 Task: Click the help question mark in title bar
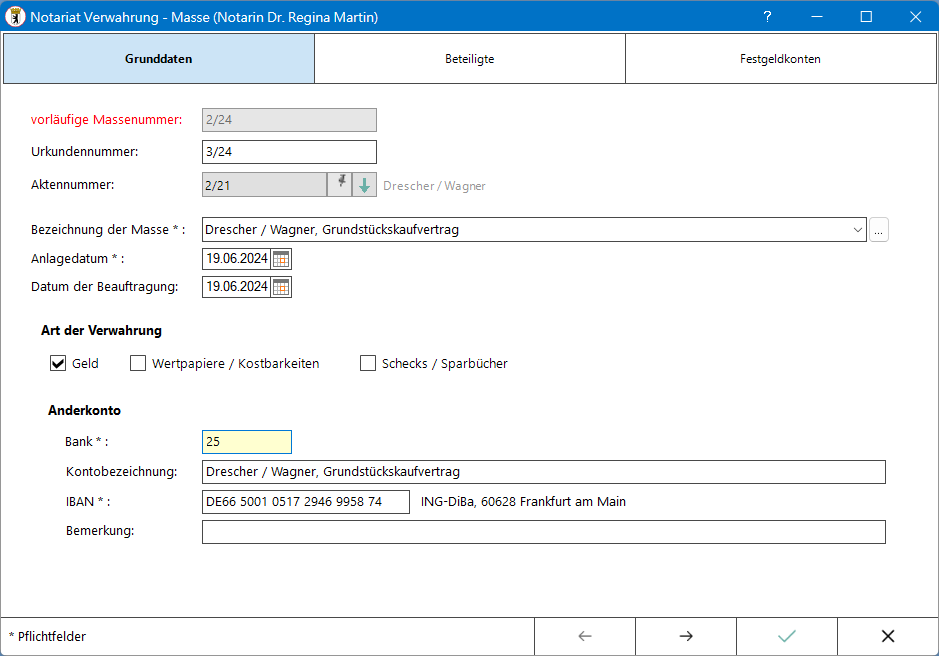tap(768, 17)
